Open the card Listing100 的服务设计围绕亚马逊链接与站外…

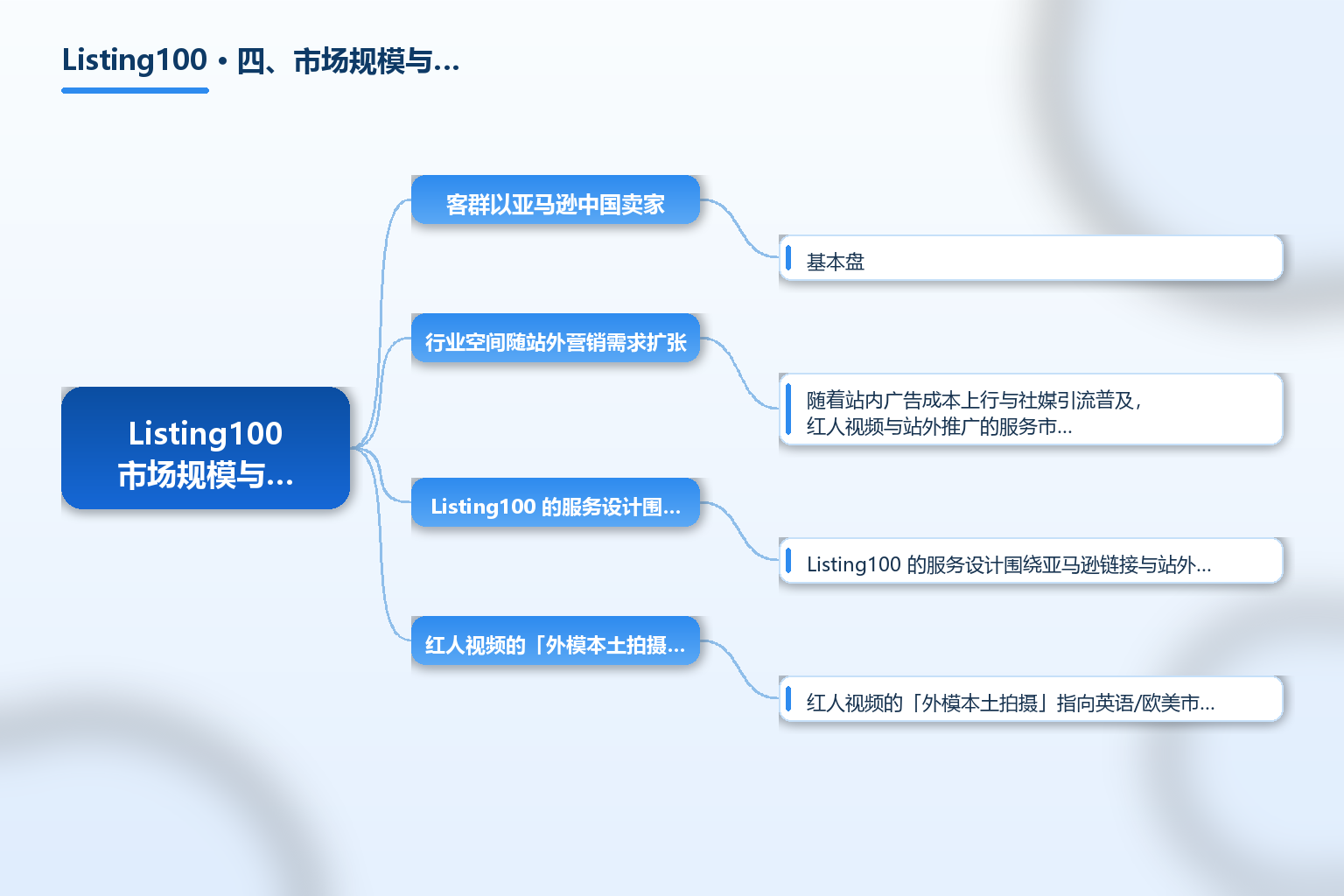pos(1031,561)
